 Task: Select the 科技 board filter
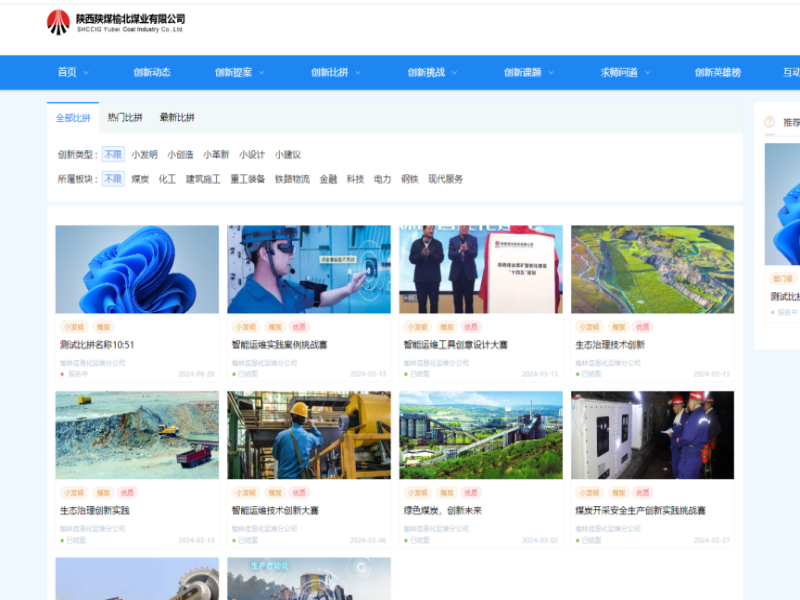click(354, 182)
